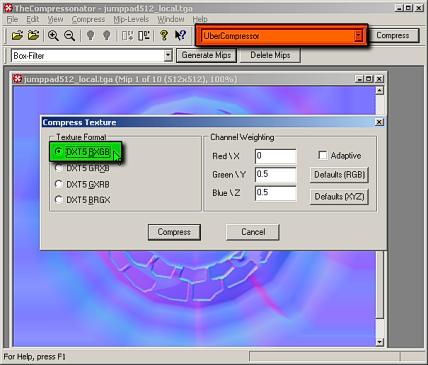
Task: Click the Green \ Y weighting field
Action: 276,174
